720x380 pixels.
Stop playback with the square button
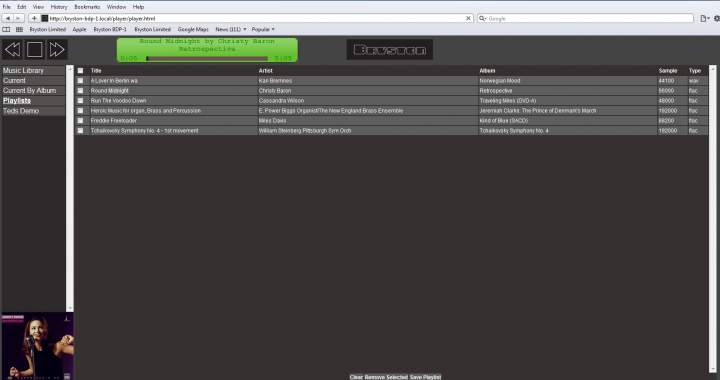(x=34, y=50)
